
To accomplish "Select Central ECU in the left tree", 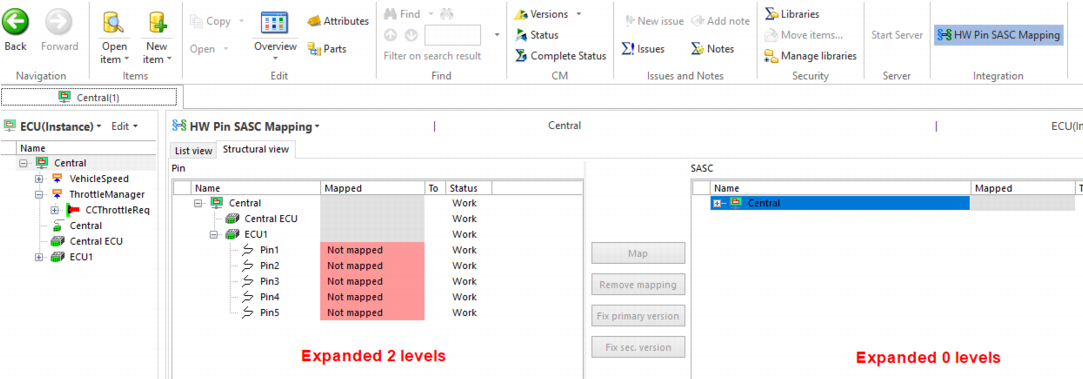I will tap(96, 242).
